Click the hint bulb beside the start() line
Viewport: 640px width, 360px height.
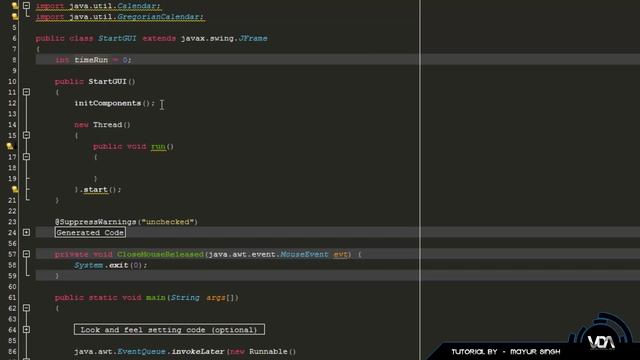(15, 189)
